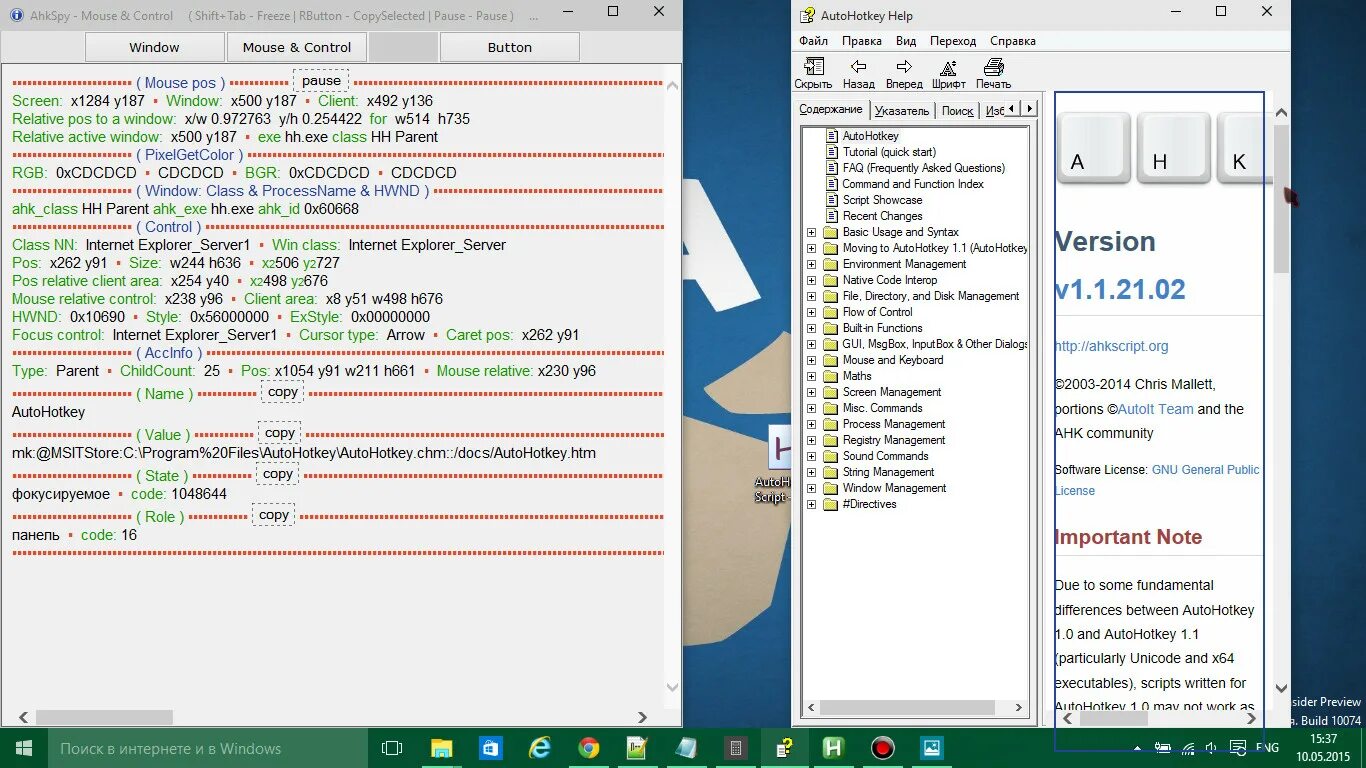Click the #Directives folder icon

(830, 504)
